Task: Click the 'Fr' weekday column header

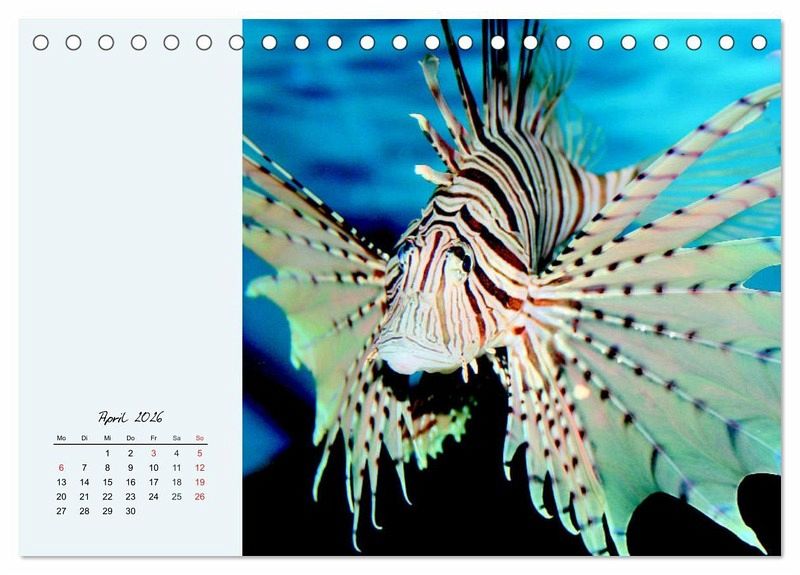Action: [153, 438]
